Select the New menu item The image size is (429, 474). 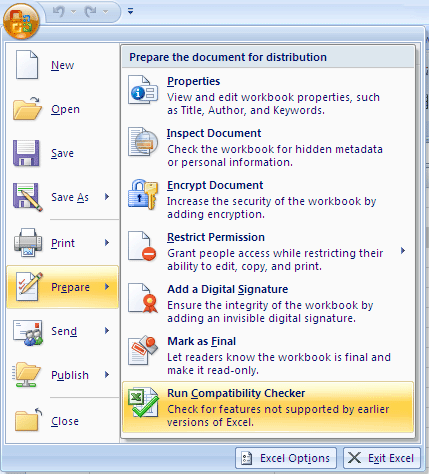(62, 65)
